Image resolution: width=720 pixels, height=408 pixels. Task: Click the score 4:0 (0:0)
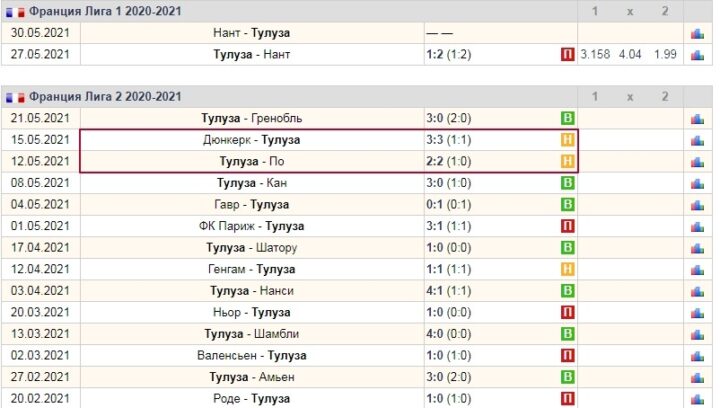coord(449,334)
